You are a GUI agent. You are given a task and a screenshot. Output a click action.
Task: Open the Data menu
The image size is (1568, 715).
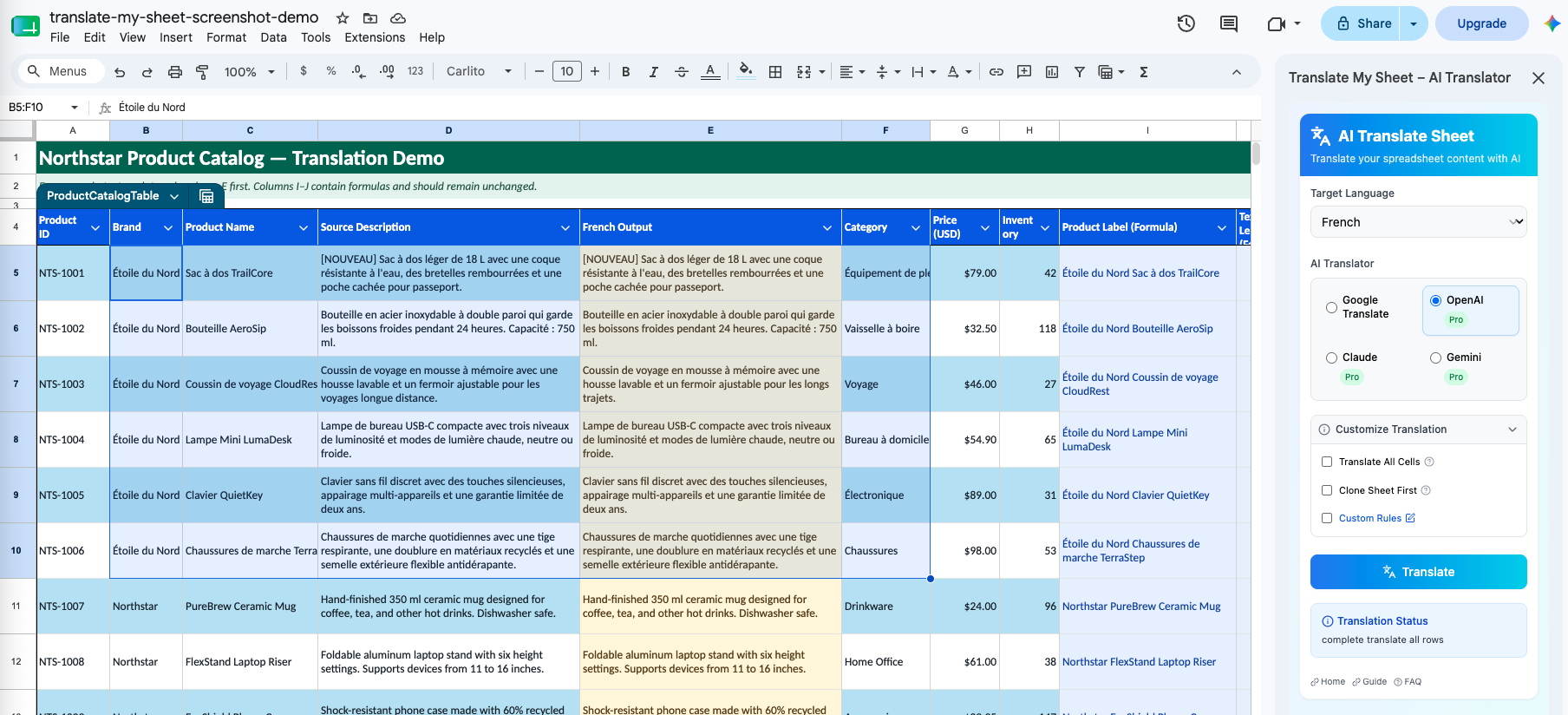click(x=273, y=37)
